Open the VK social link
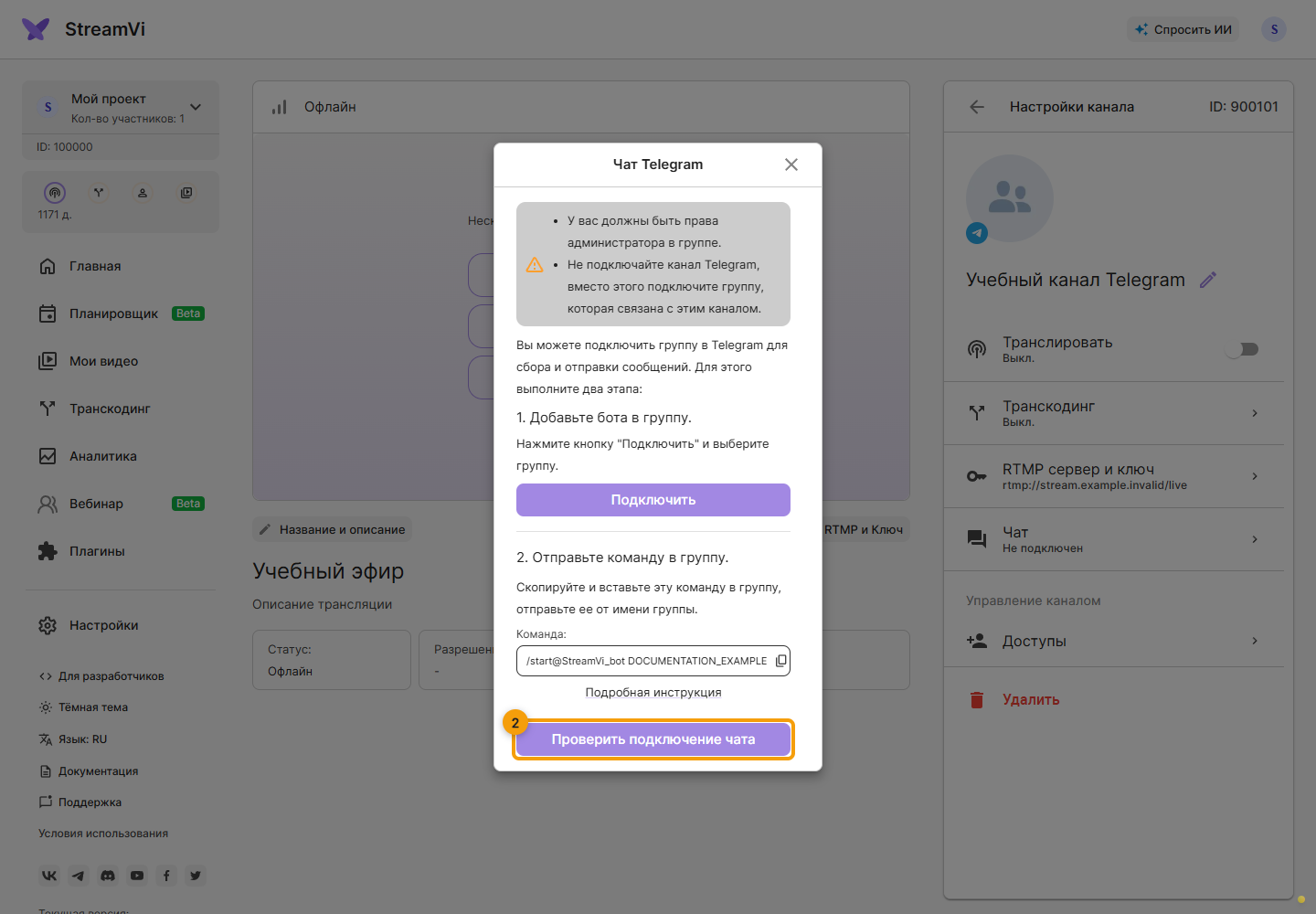 (49, 876)
